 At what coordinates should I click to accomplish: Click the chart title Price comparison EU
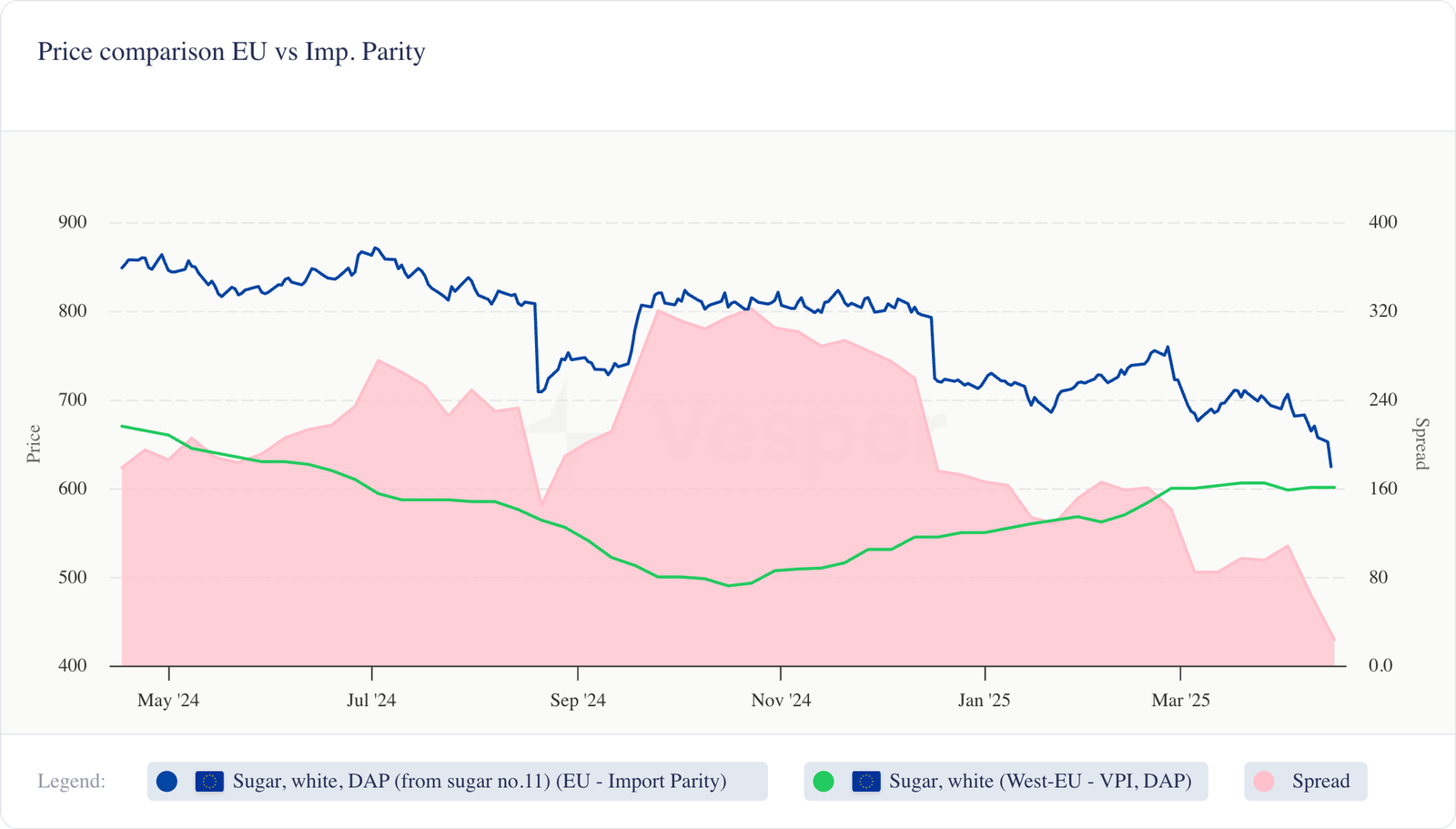[x=231, y=52]
